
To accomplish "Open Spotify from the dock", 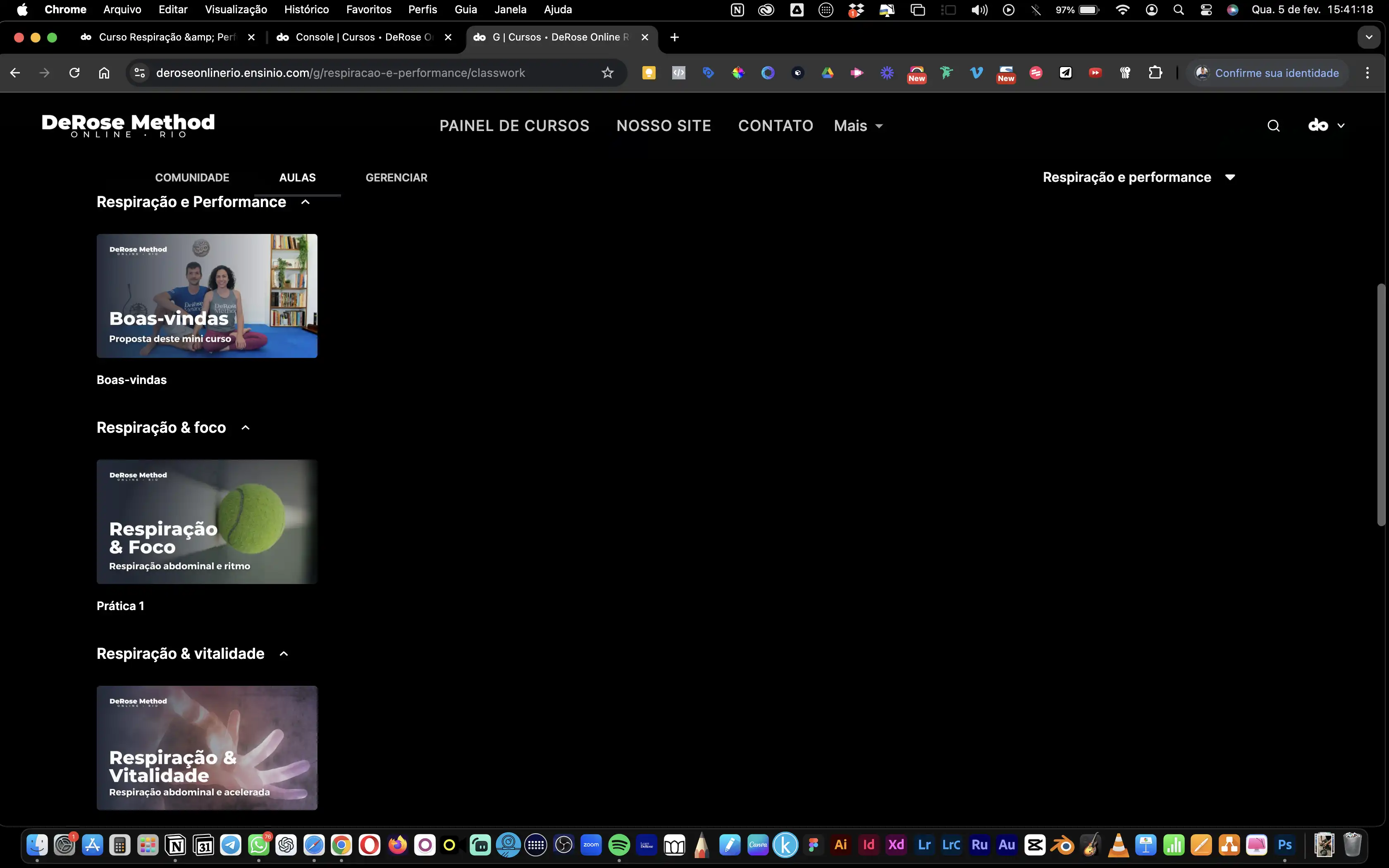I will [x=619, y=845].
